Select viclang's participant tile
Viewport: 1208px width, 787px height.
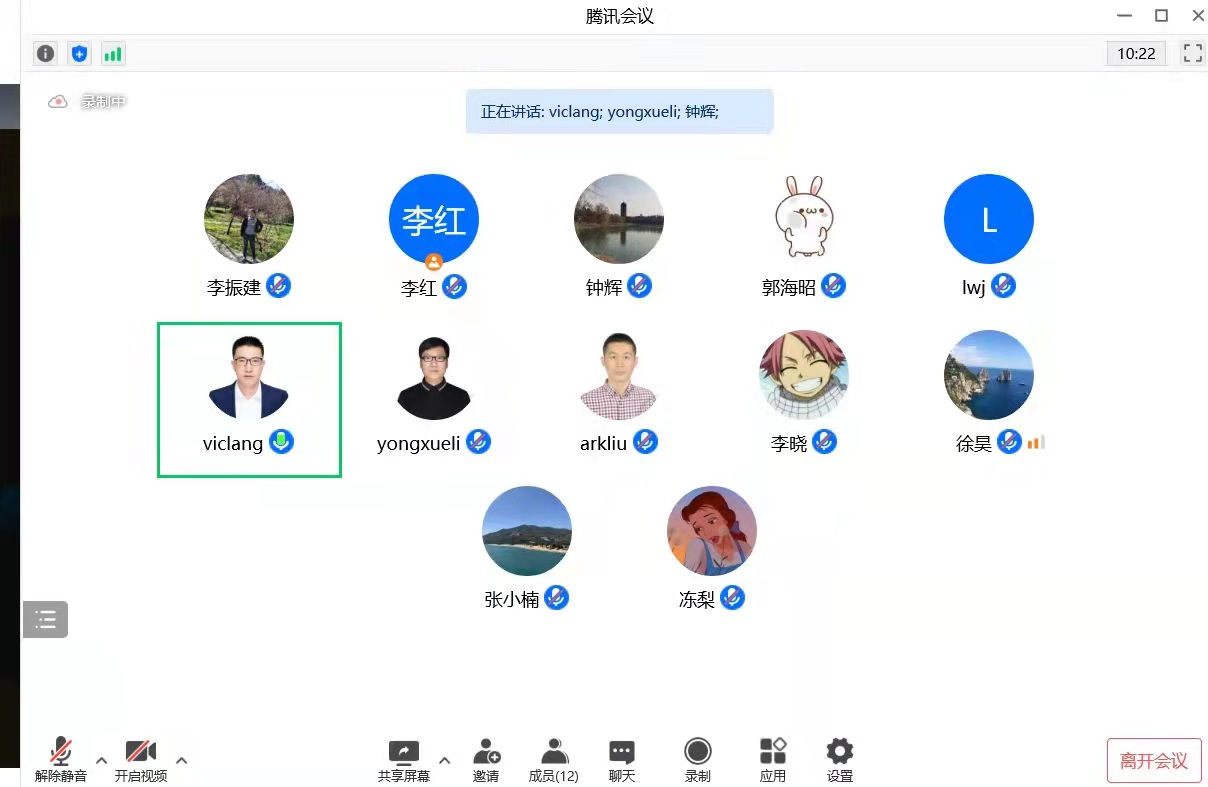coord(249,399)
